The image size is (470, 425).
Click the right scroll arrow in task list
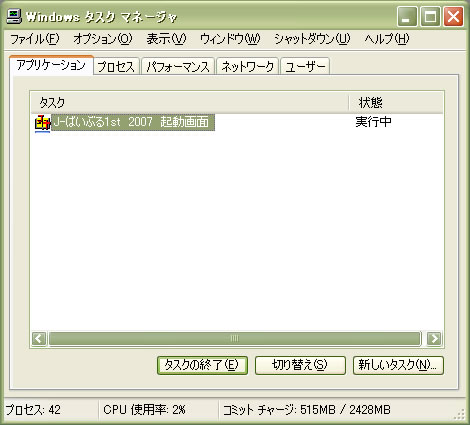434,339
